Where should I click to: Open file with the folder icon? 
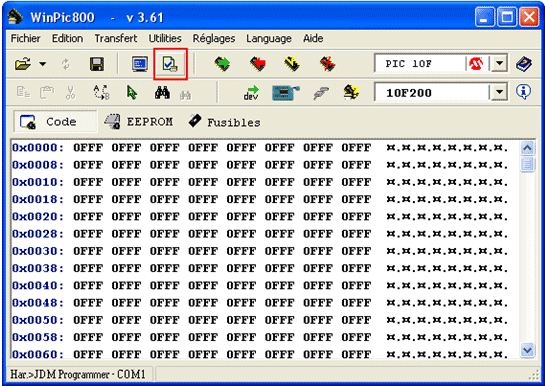tap(23, 64)
